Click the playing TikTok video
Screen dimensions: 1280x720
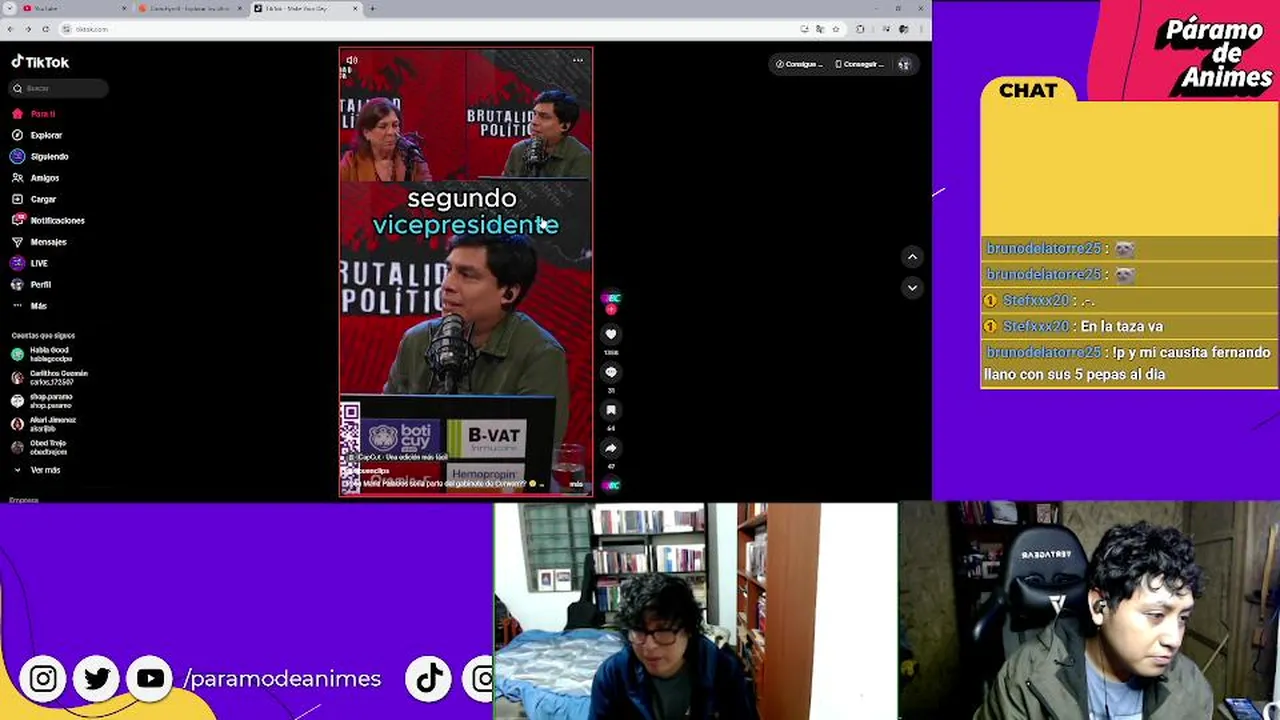[466, 271]
